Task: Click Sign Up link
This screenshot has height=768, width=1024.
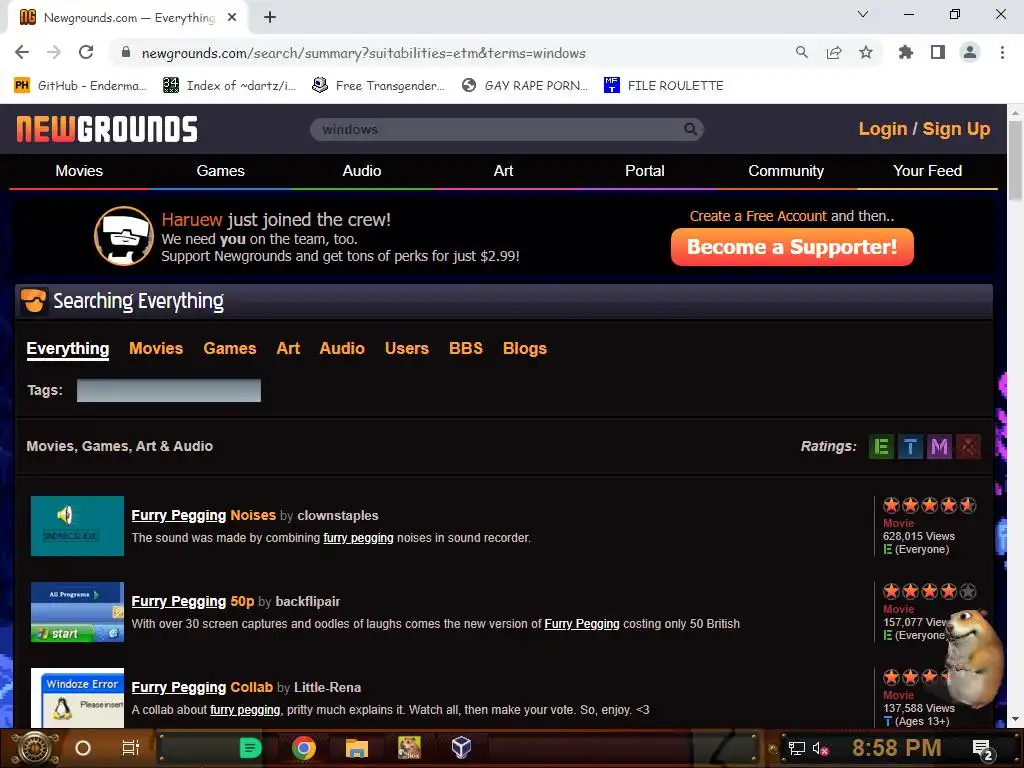Action: coord(956,129)
